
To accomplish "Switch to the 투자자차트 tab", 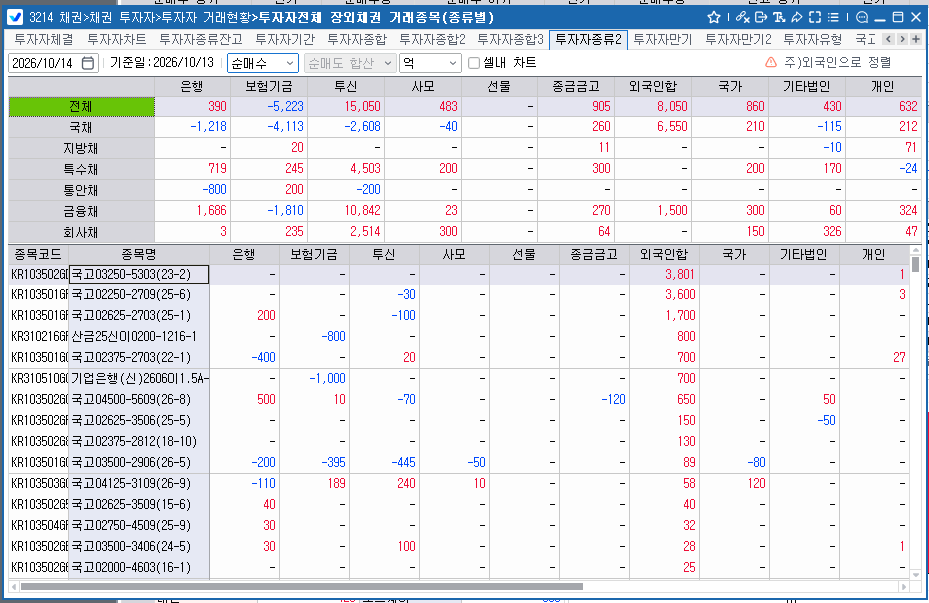I will point(117,40).
